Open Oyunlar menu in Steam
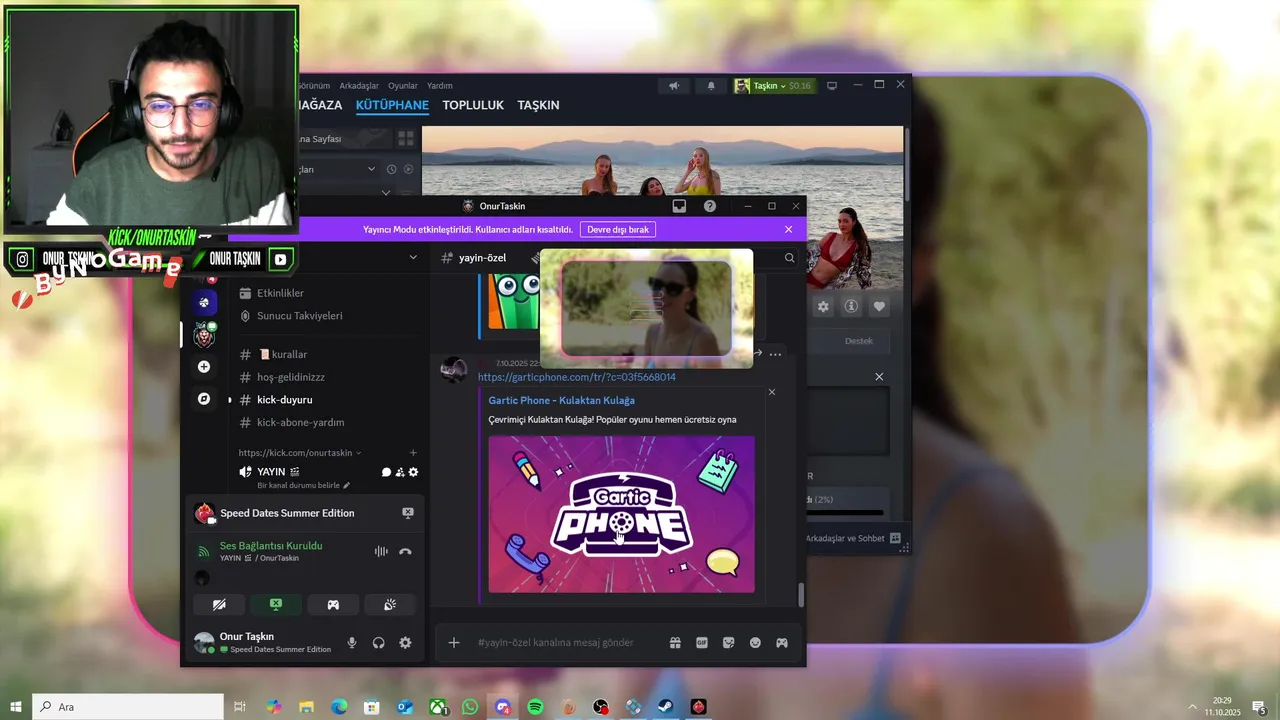This screenshot has width=1280, height=720. [403, 86]
